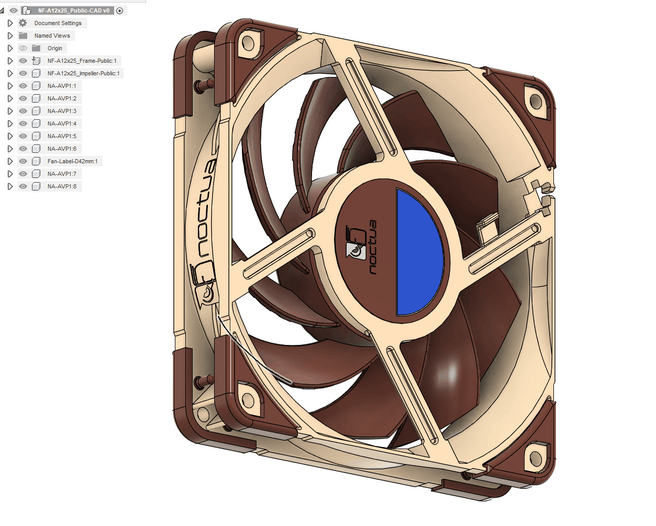Select the 'NA-AVP1:8' label

point(62,186)
